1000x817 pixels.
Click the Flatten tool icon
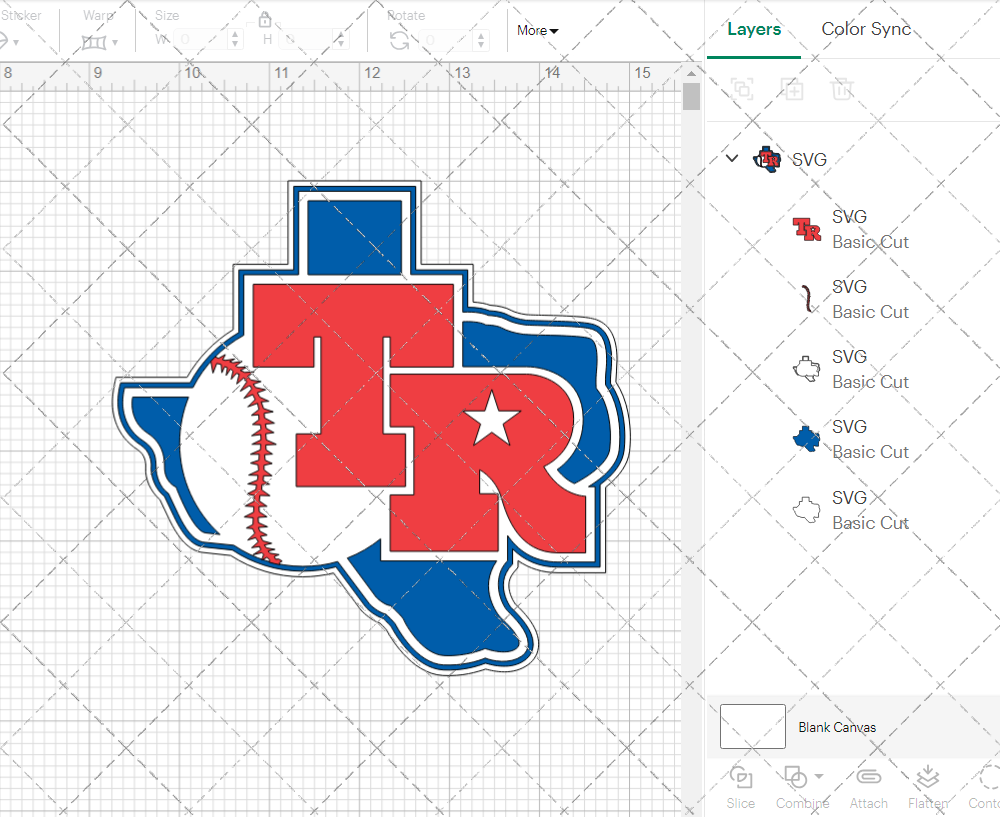[927, 777]
